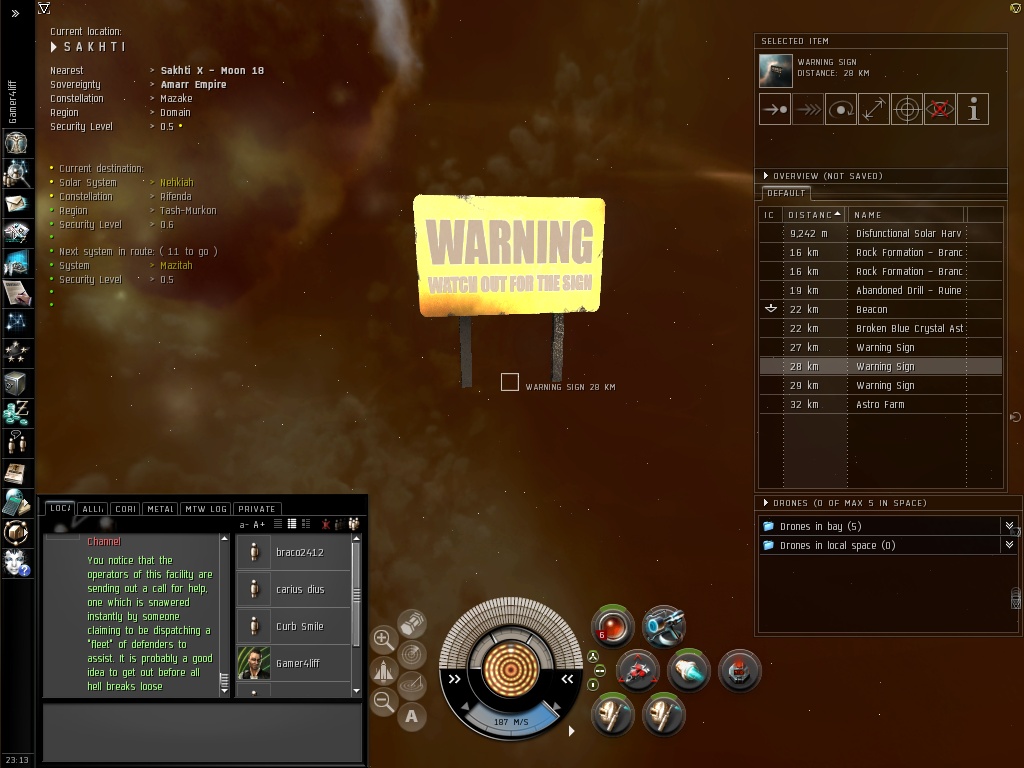1024x768 pixels.
Task: Click the zoom in magnifier HUD button
Action: coord(383,639)
